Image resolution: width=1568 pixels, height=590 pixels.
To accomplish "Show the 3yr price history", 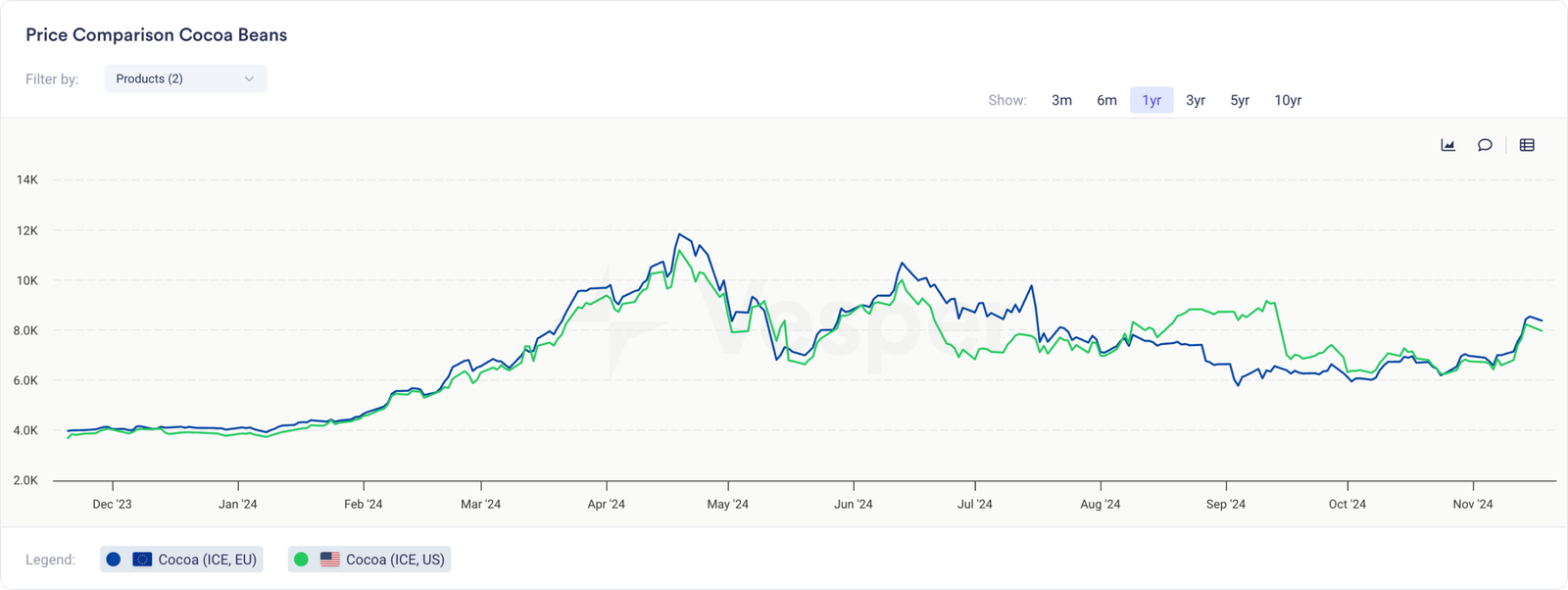I will [x=1196, y=100].
